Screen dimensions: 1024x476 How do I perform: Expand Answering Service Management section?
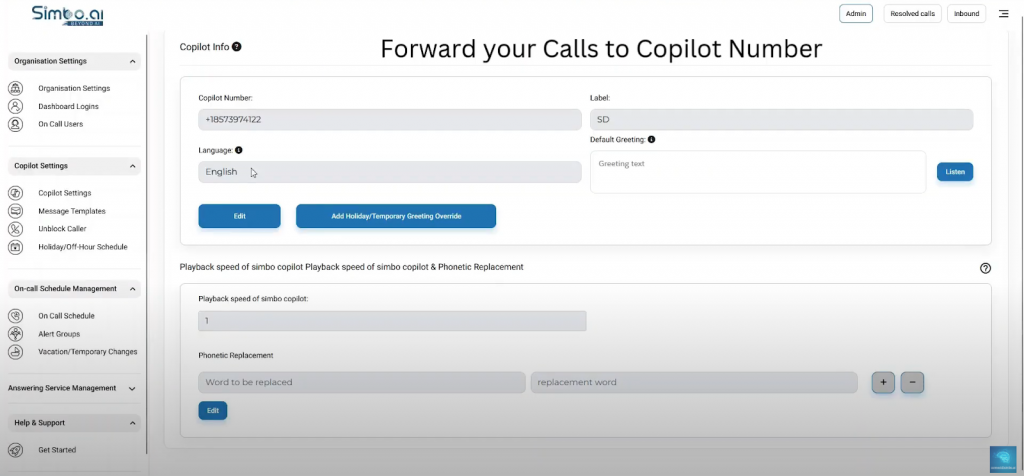(133, 388)
